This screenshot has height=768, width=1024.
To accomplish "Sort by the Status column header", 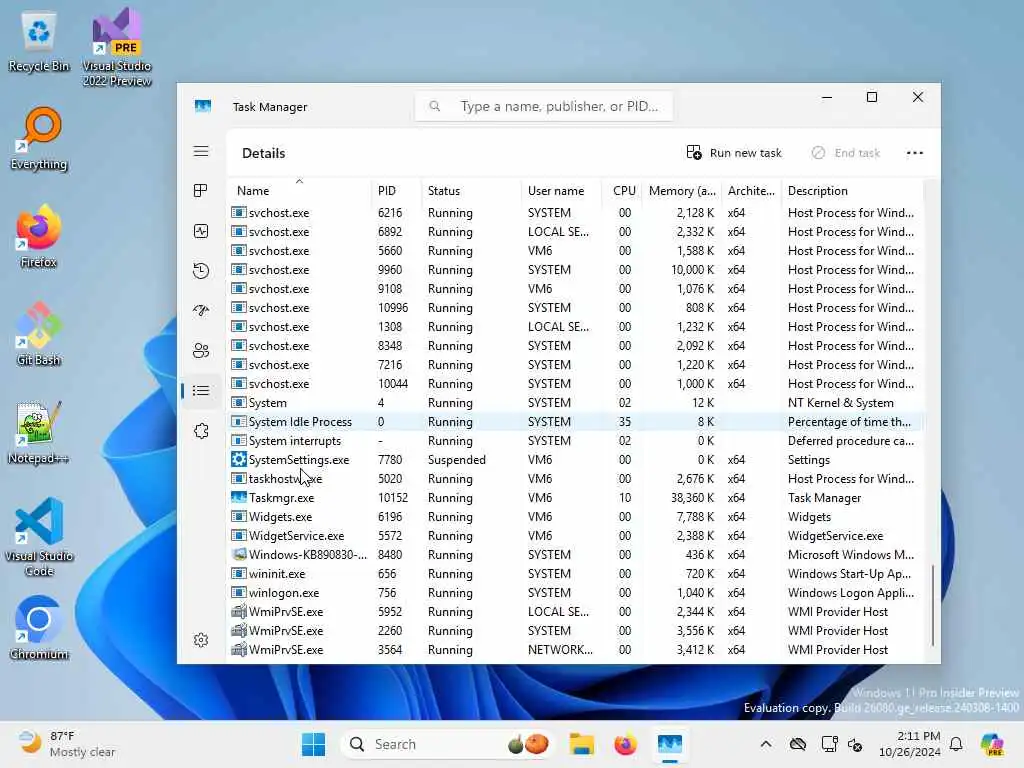I will click(x=471, y=190).
